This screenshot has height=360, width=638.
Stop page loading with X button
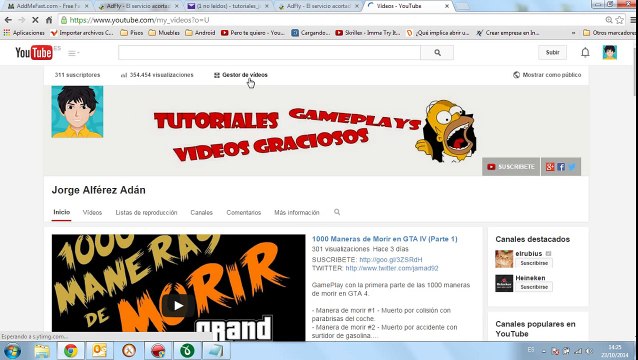click(35, 20)
